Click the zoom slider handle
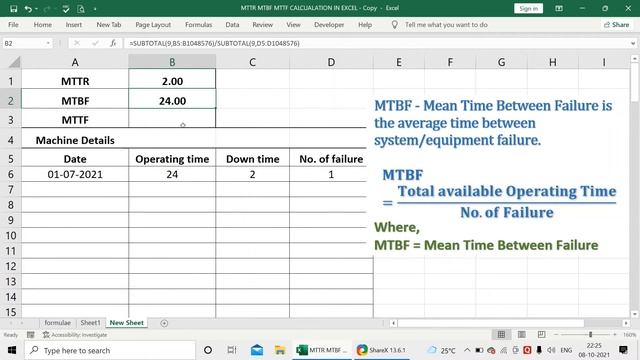 click(590, 335)
